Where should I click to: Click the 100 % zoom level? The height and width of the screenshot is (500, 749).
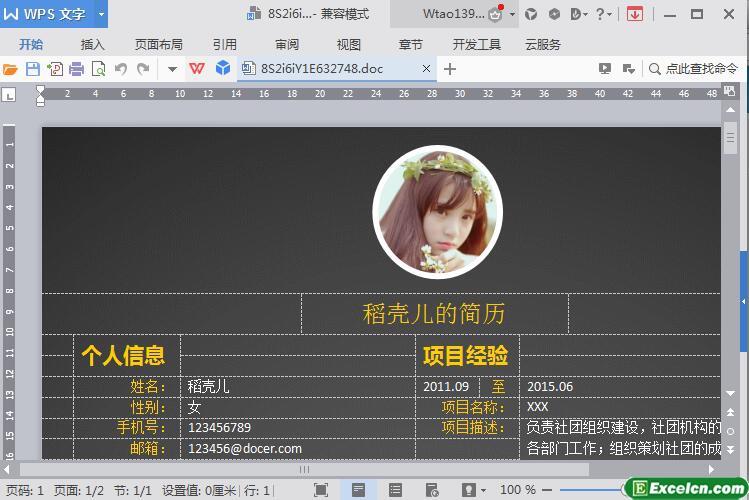518,490
